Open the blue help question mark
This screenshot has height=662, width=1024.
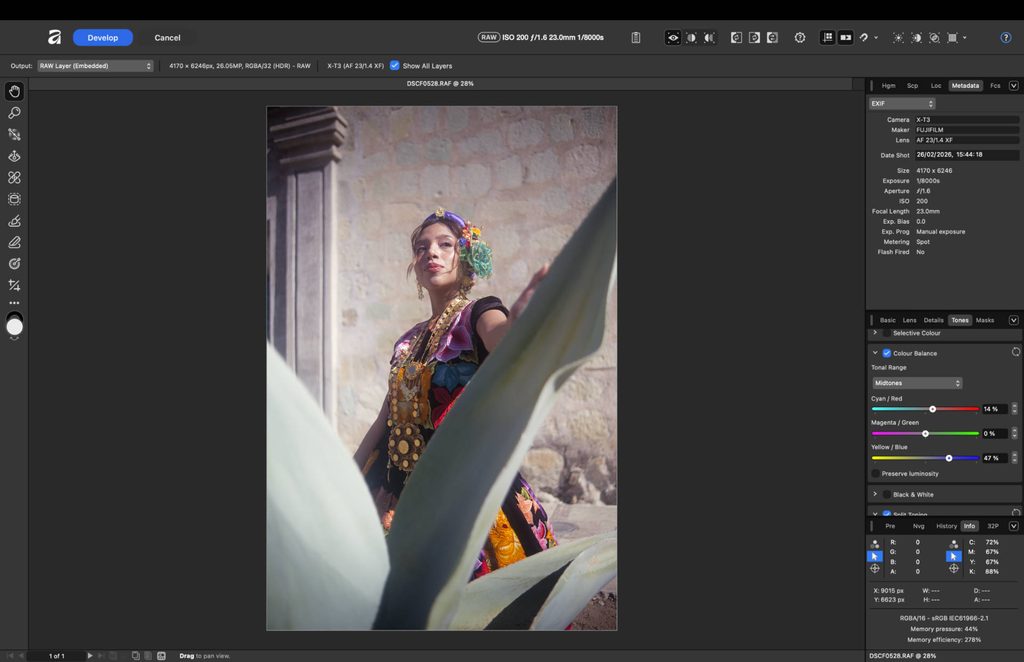point(1006,37)
